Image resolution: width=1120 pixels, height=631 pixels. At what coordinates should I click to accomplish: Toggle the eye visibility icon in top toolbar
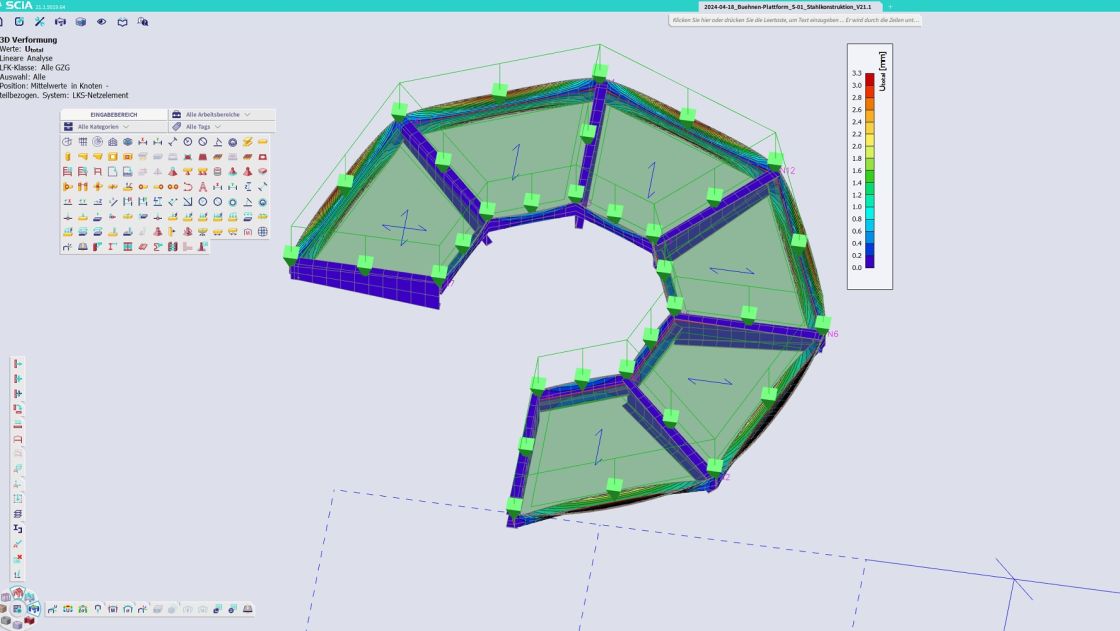pyautogui.click(x=101, y=21)
